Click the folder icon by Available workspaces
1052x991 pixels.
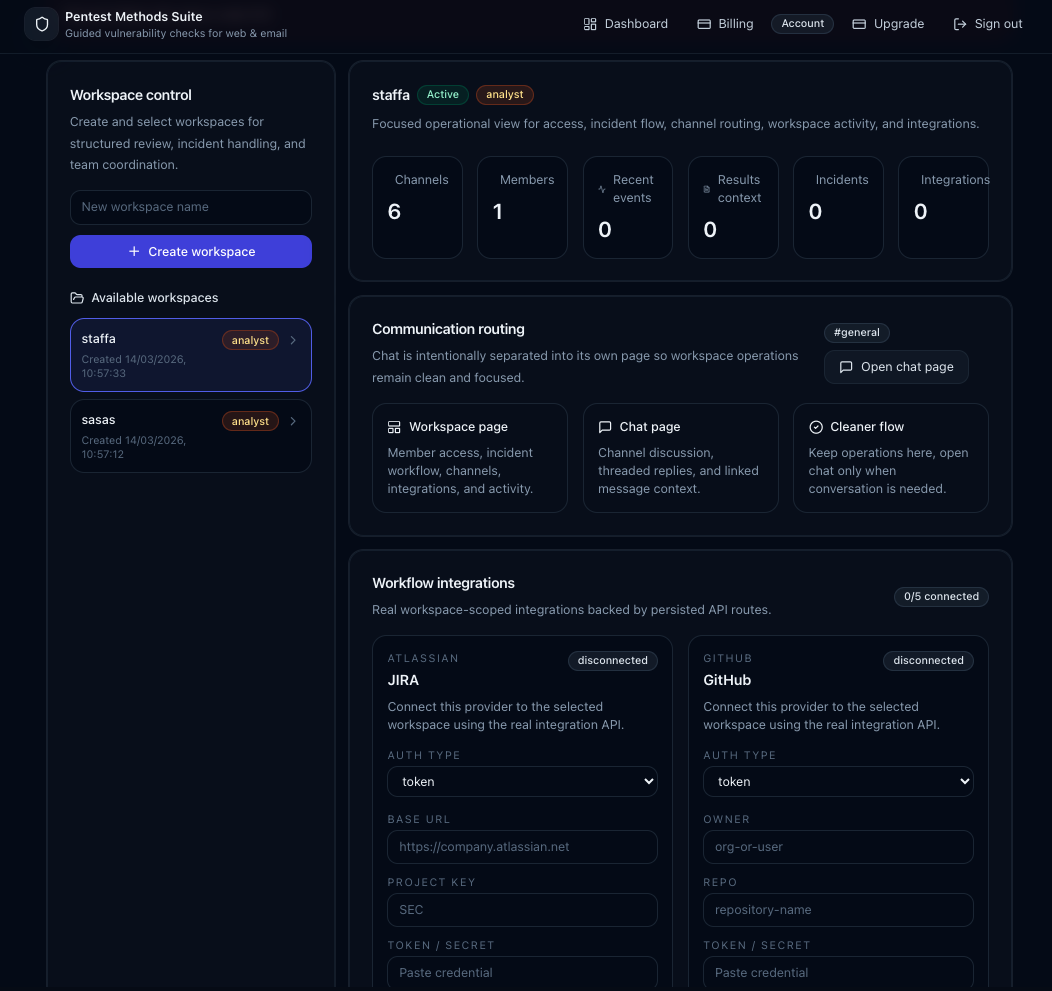click(x=77, y=298)
